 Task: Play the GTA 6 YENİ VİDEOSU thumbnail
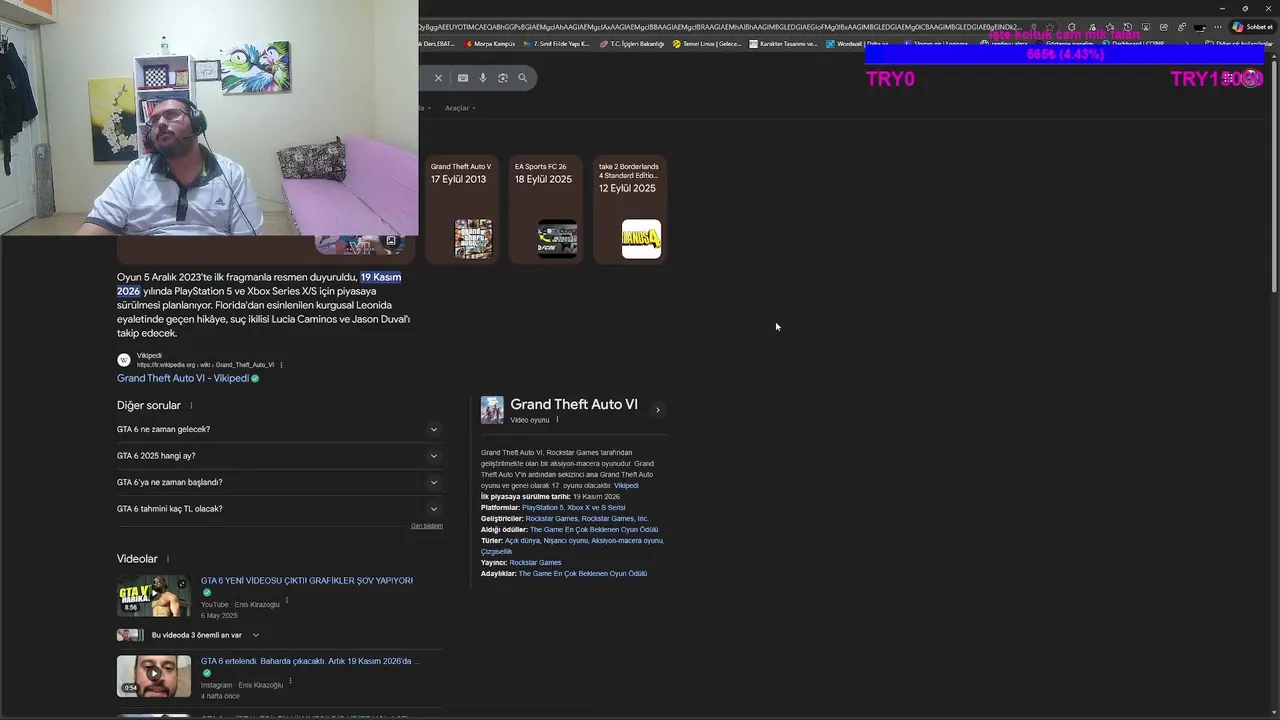[x=154, y=596]
